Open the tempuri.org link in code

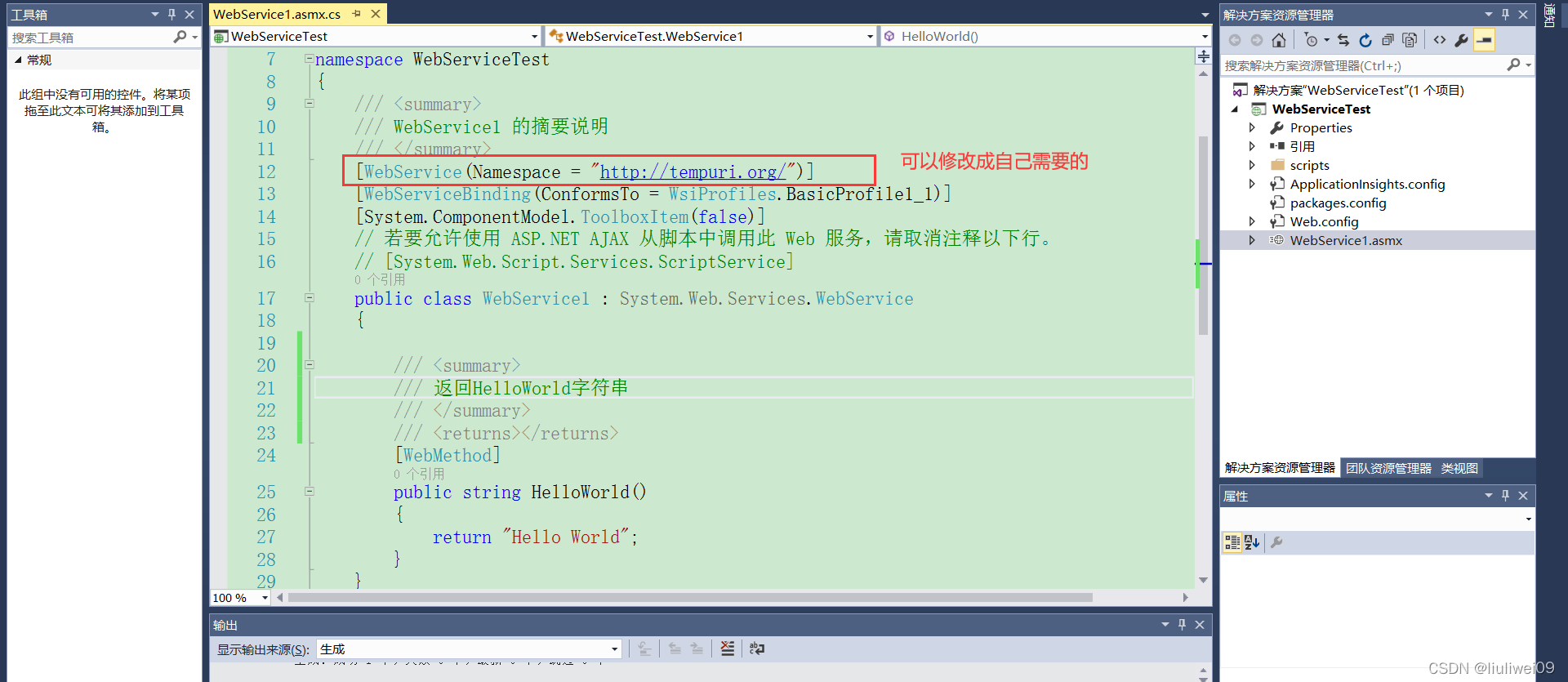693,172
